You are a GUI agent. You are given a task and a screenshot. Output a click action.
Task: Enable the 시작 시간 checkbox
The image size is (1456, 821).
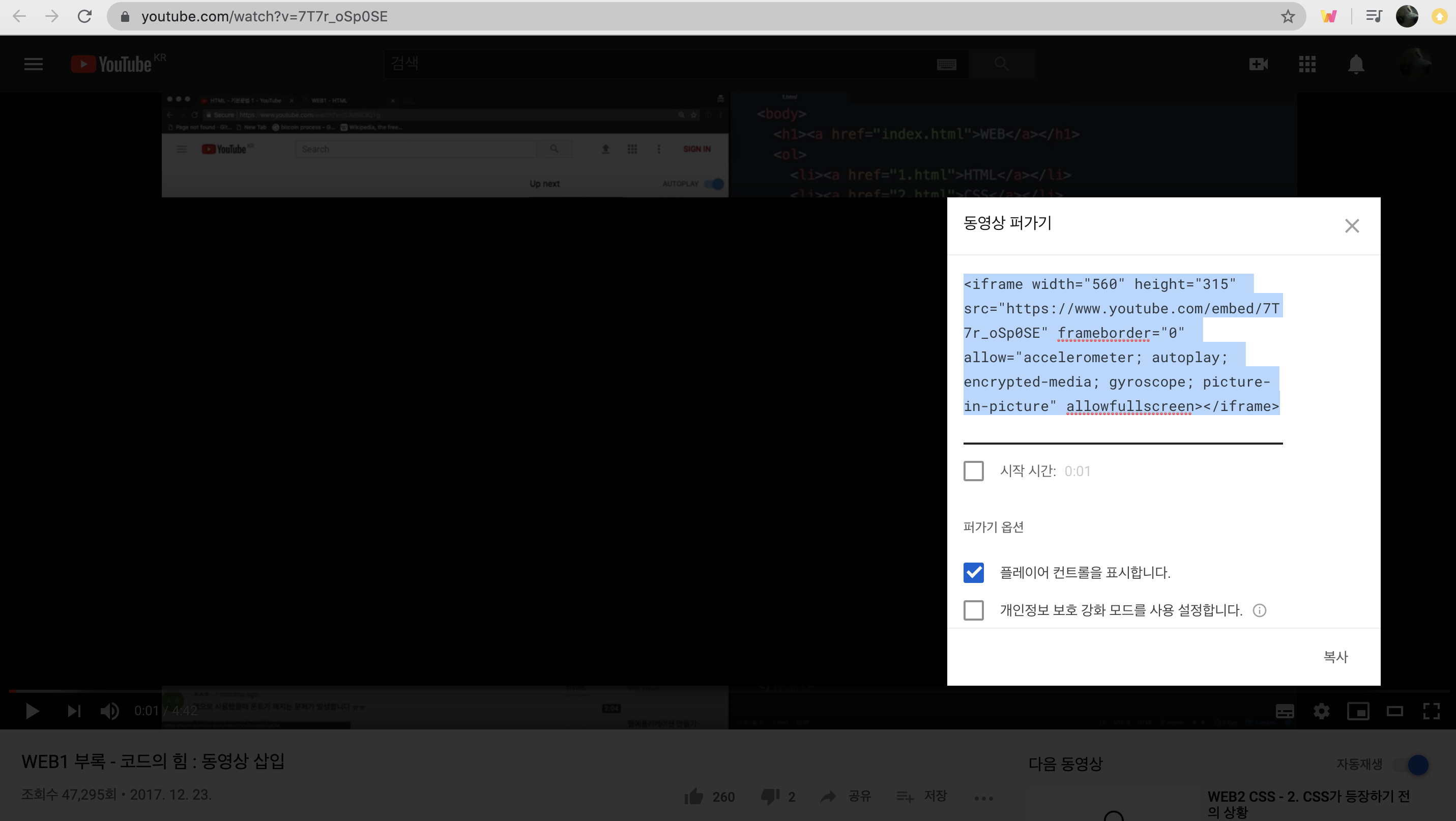pos(973,471)
